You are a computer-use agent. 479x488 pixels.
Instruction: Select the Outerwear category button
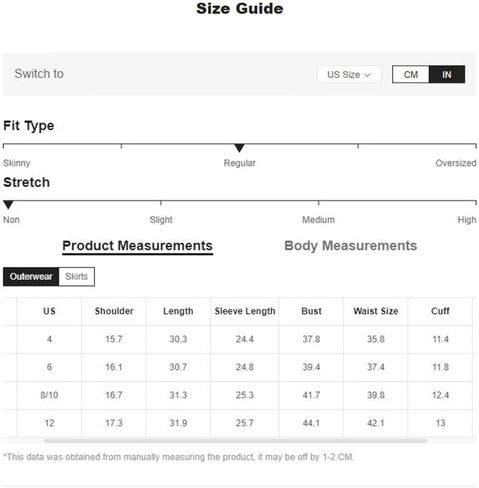(x=31, y=277)
